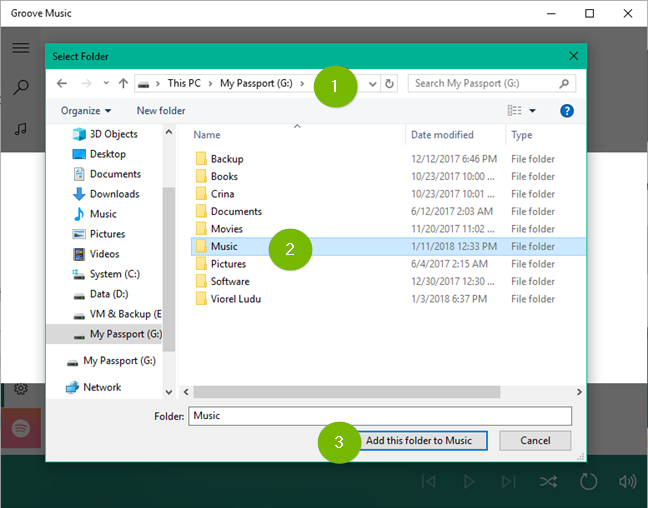
Task: Select System (C:) drive
Action: pyautogui.click(x=106, y=274)
